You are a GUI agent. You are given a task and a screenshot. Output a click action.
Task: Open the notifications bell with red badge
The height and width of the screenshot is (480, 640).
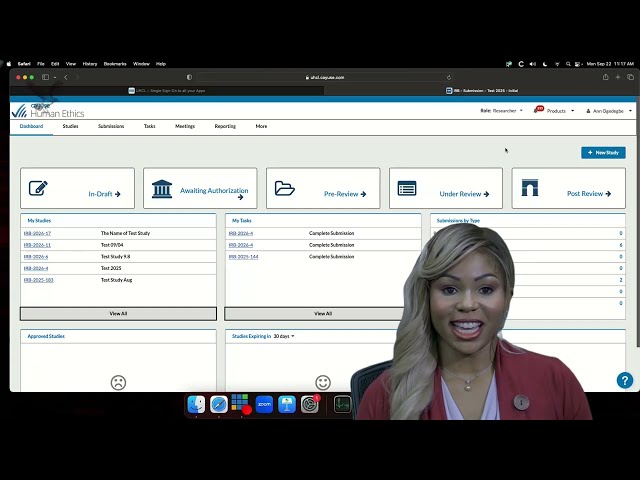pos(538,110)
